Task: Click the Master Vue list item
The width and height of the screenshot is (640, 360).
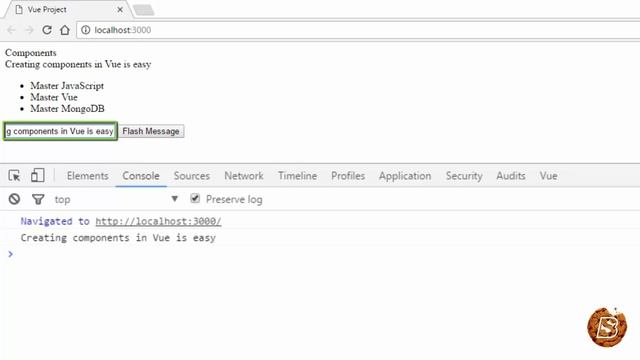Action: (53, 97)
